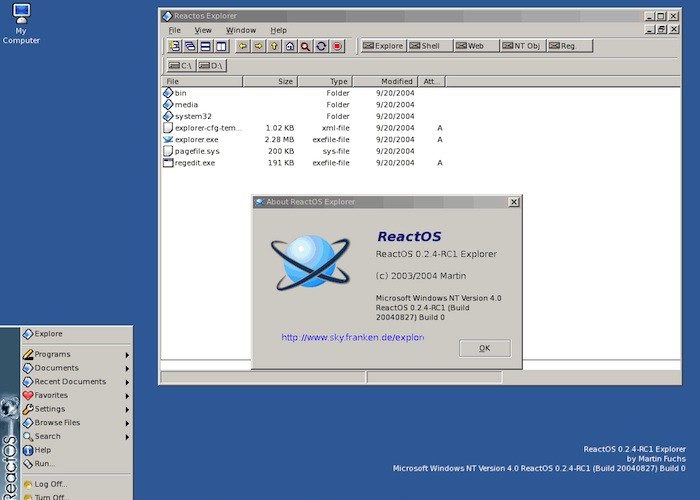
Task: Select the D:\ drive button
Action: click(211, 66)
